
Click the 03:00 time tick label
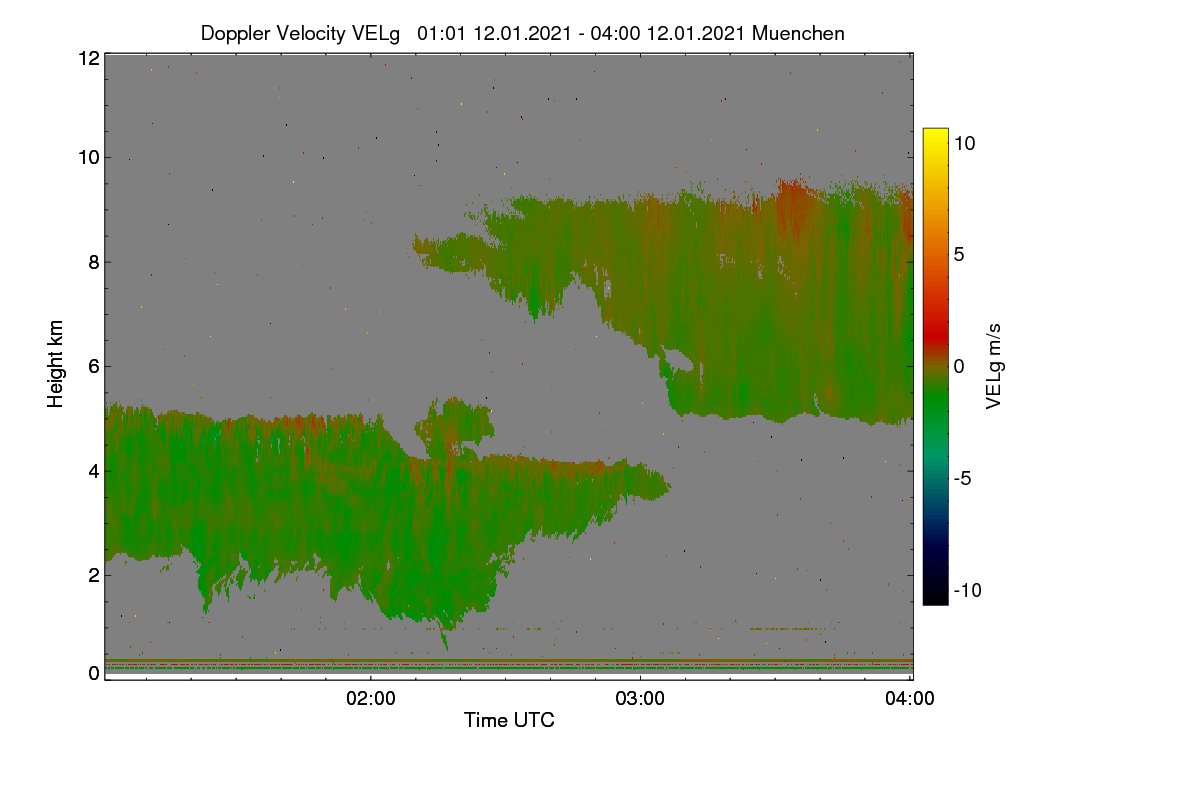click(640, 700)
